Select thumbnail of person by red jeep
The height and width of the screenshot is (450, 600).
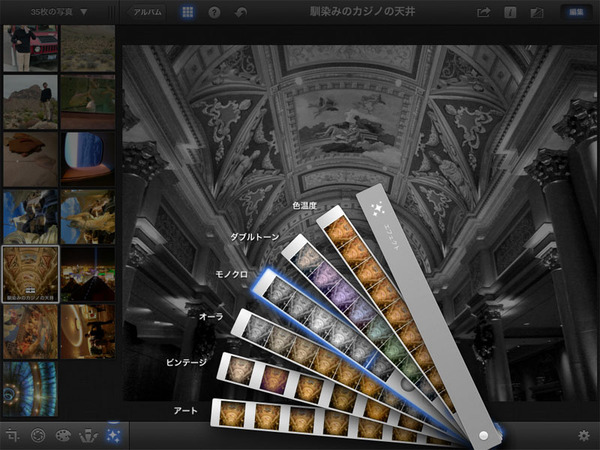point(31,48)
